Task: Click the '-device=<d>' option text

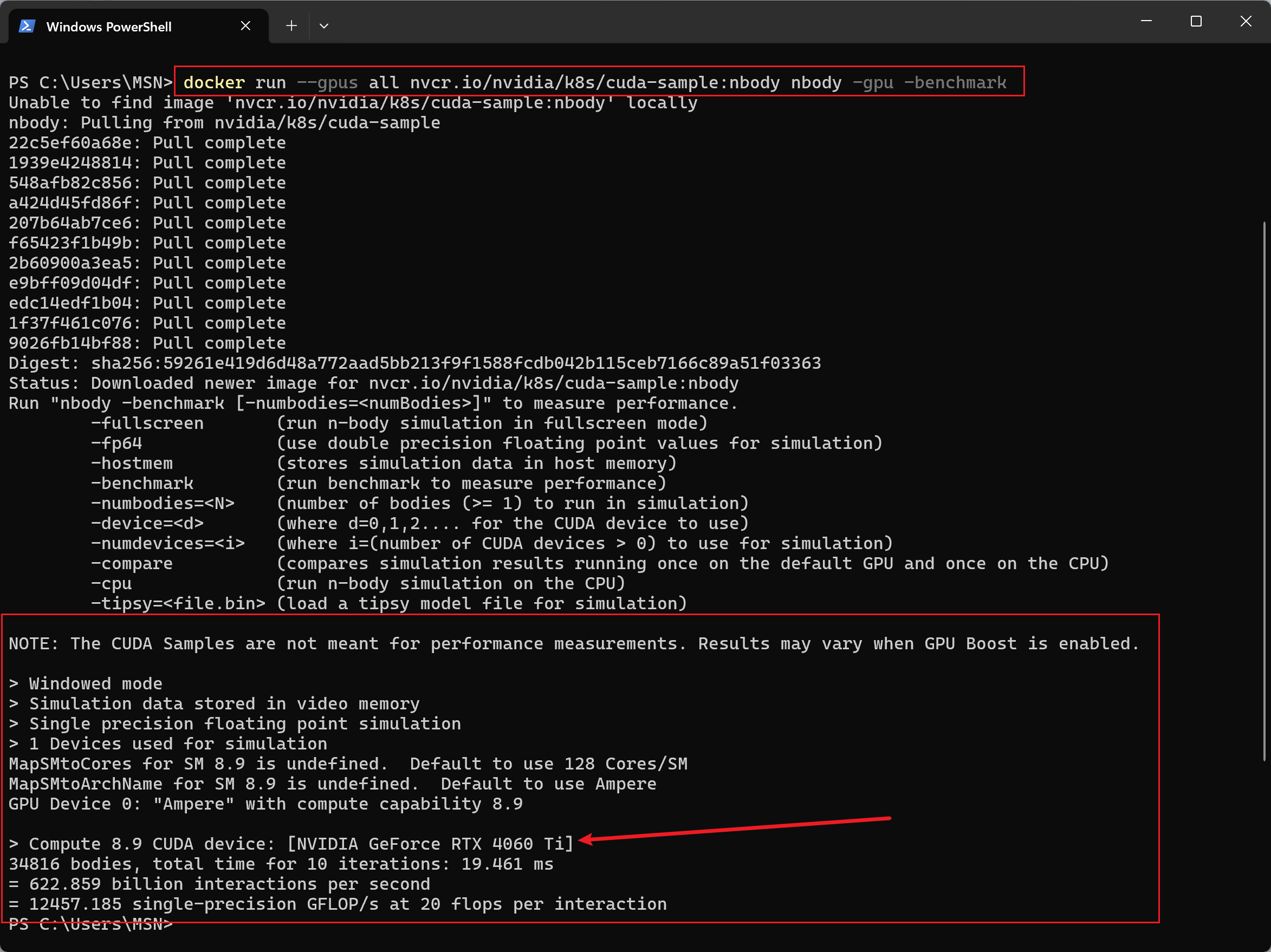Action: click(147, 524)
